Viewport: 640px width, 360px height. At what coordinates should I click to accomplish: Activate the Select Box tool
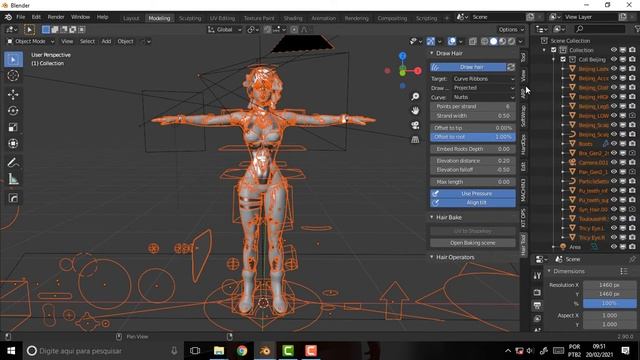pyautogui.click(x=13, y=60)
